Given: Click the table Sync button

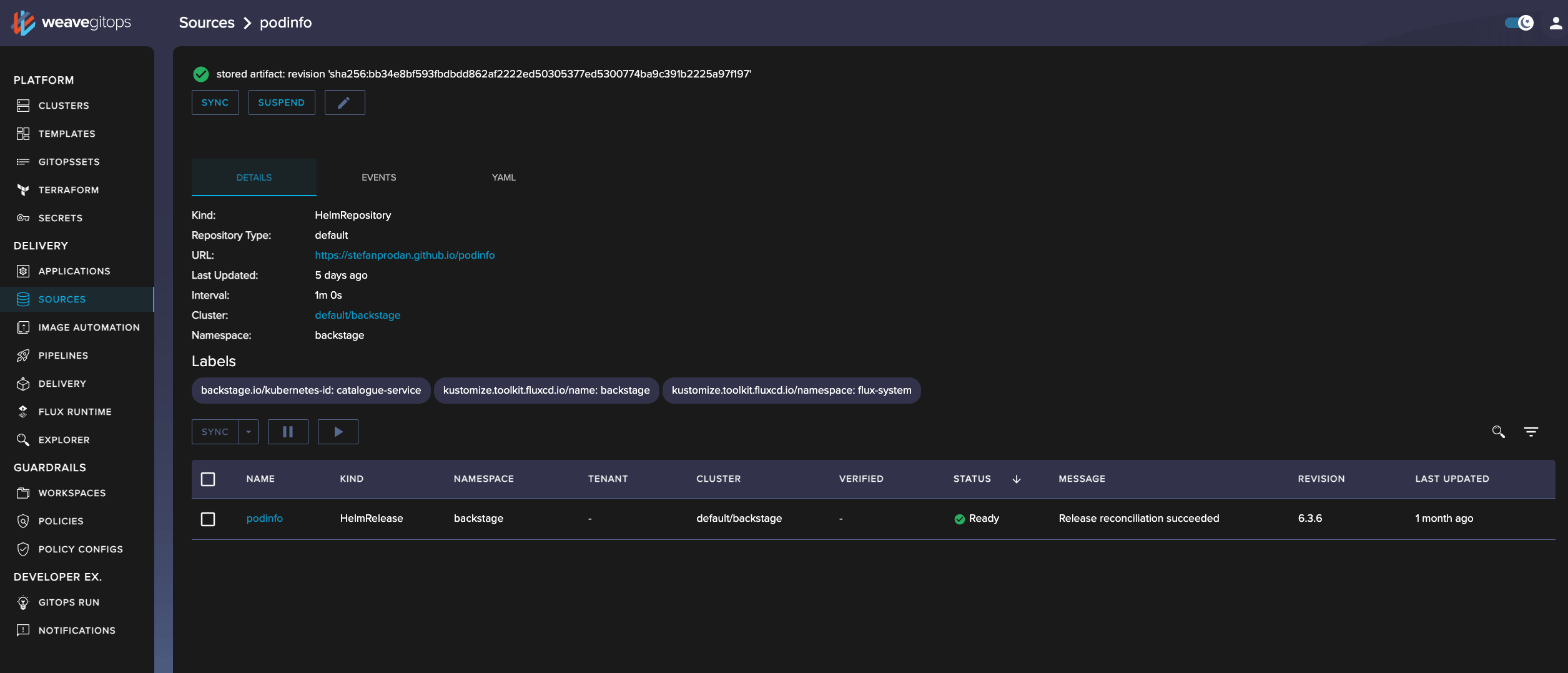Looking at the screenshot, I should coord(215,432).
